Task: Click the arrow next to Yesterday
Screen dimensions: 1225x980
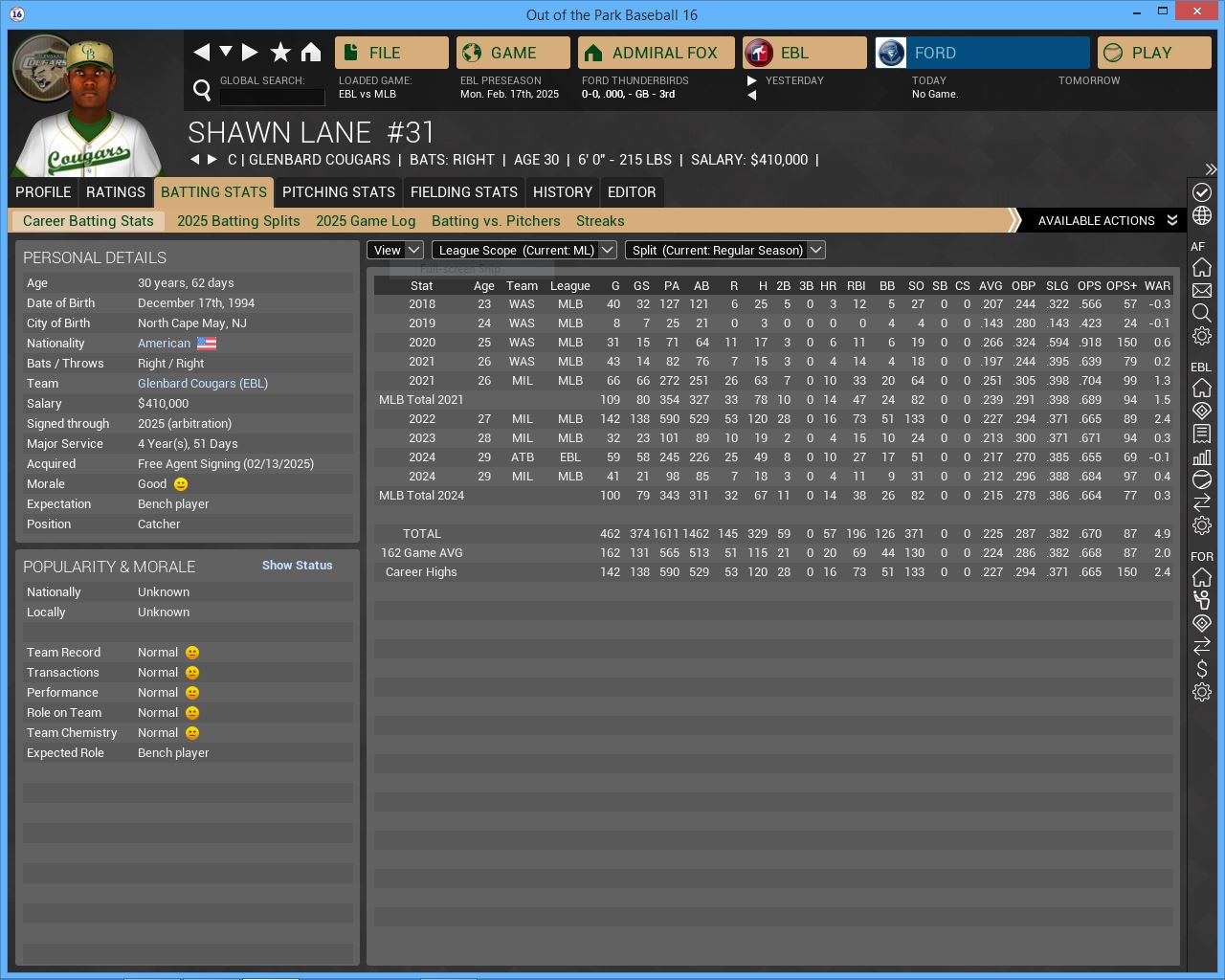Action: point(752,80)
